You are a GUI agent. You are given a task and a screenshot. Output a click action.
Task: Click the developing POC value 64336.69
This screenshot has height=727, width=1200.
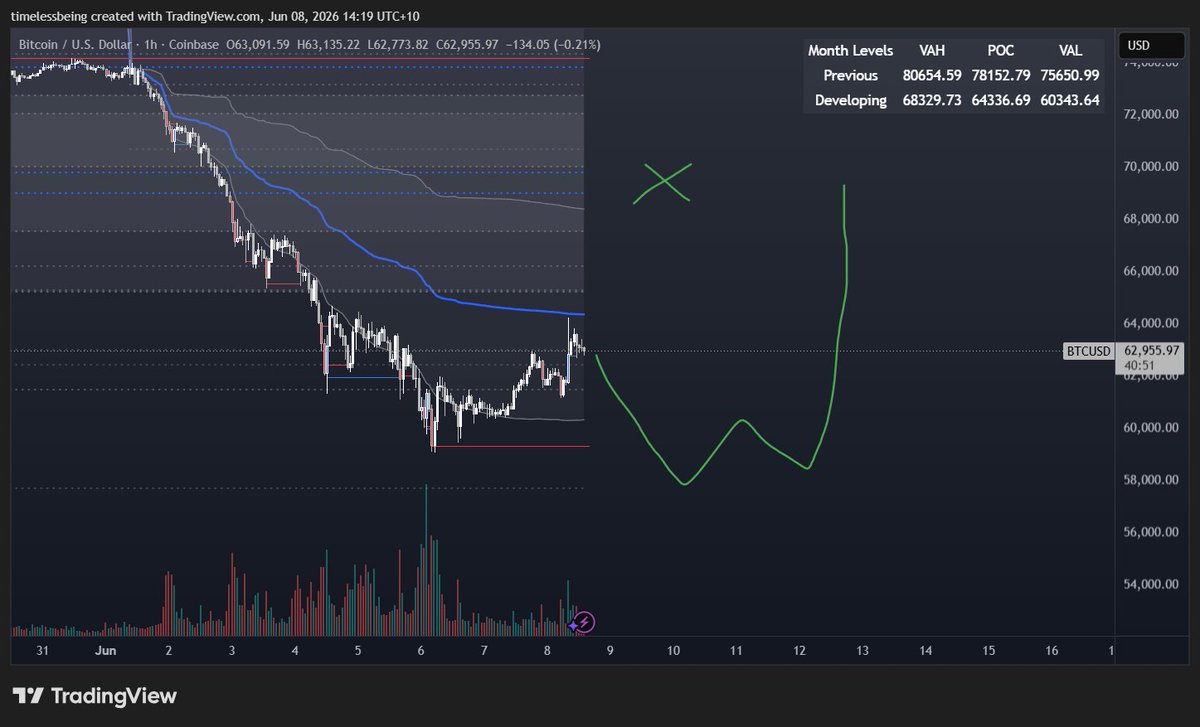pyautogui.click(x=1000, y=101)
